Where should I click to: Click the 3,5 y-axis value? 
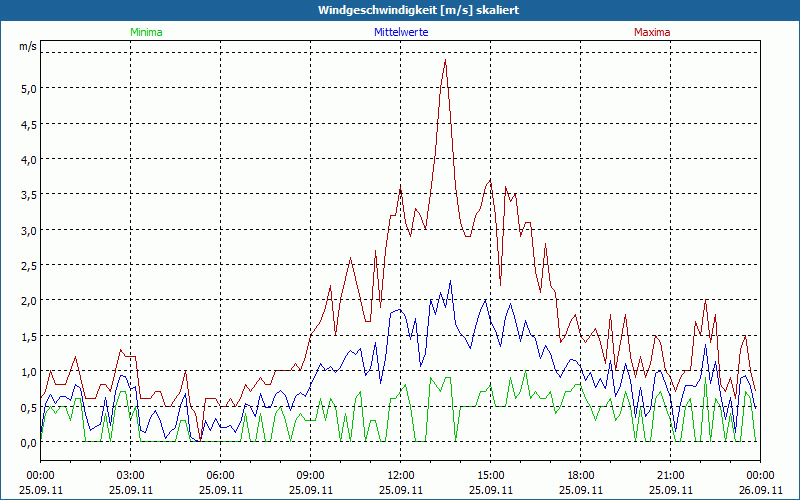(x=28, y=195)
